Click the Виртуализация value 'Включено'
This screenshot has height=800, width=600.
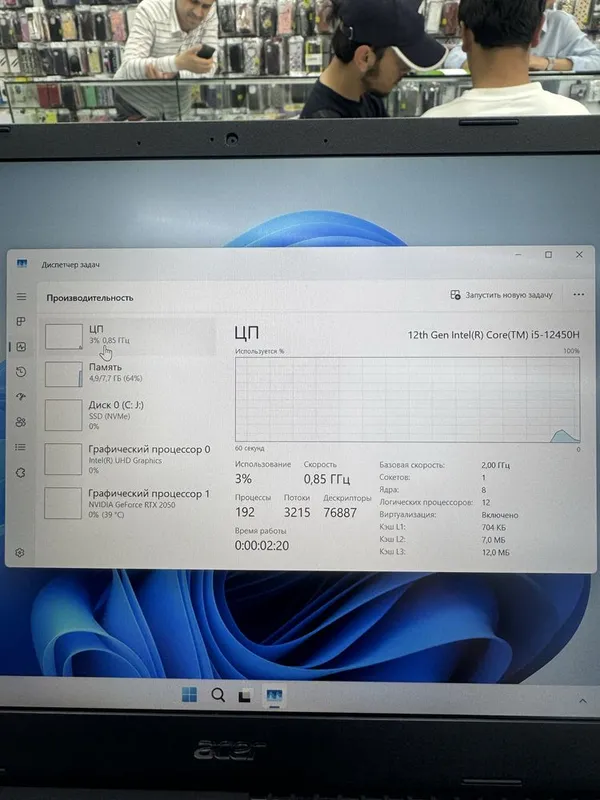pyautogui.click(x=500, y=515)
